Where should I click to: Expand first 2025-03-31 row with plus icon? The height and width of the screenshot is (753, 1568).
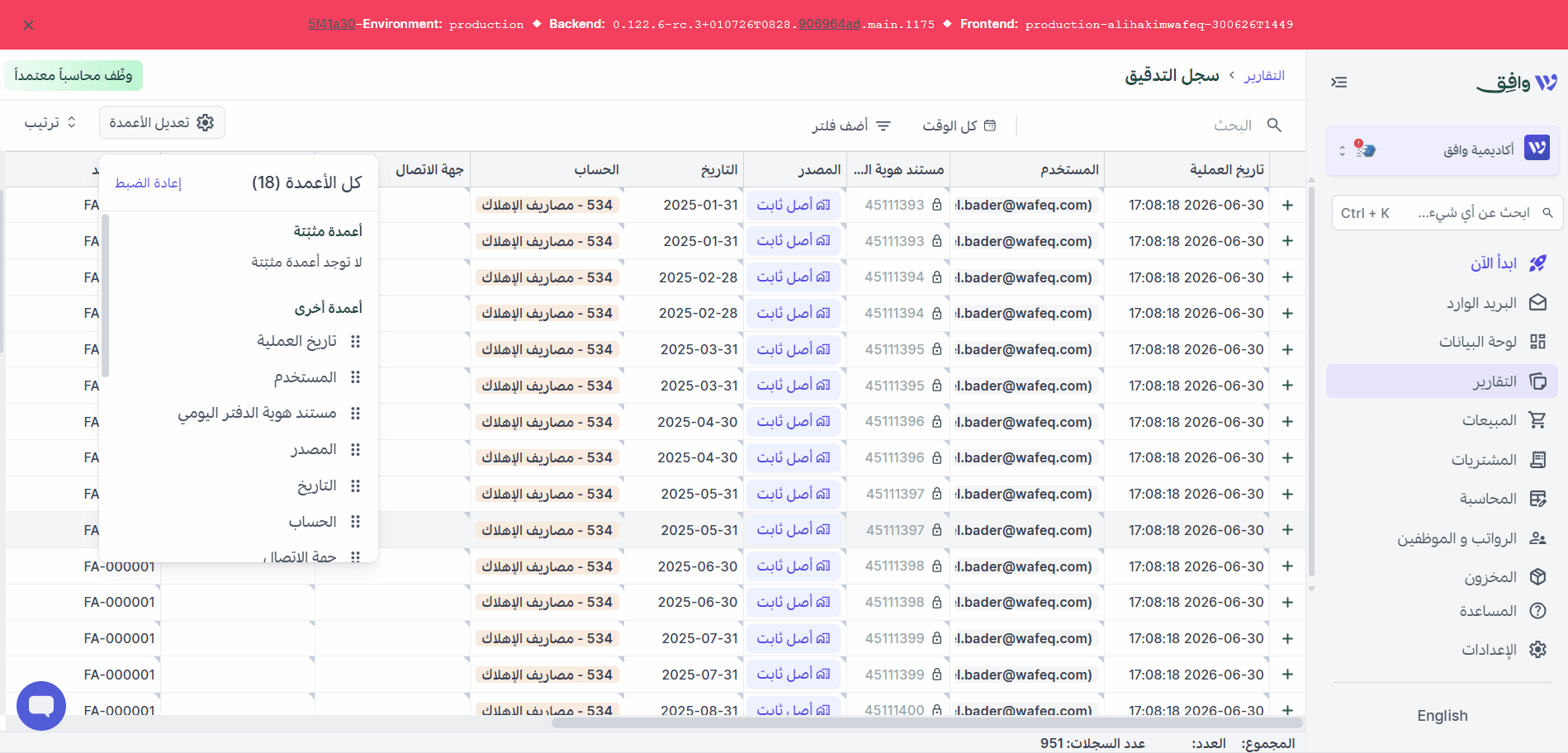coord(1287,349)
